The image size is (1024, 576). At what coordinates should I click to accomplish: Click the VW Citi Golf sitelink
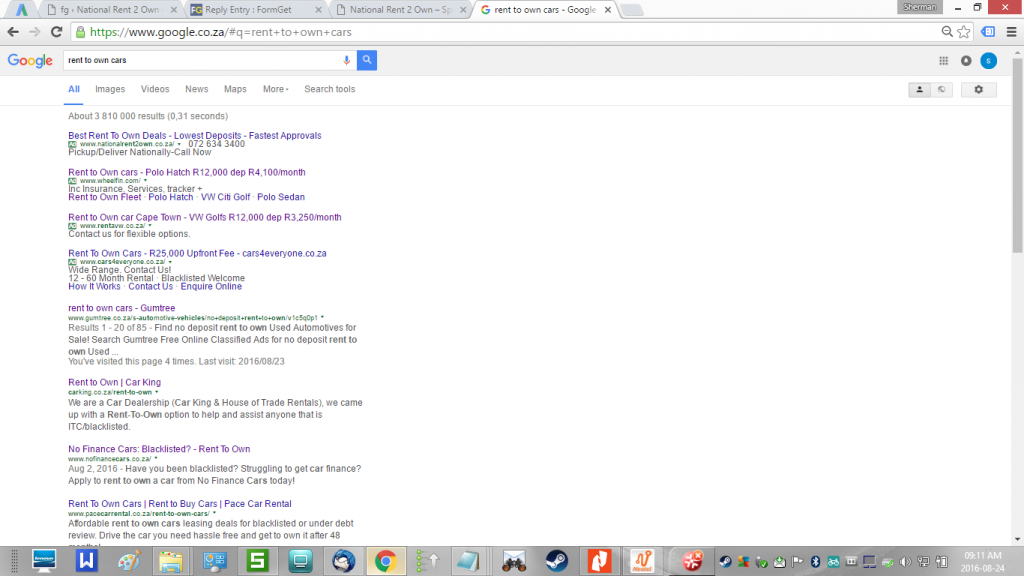point(225,197)
